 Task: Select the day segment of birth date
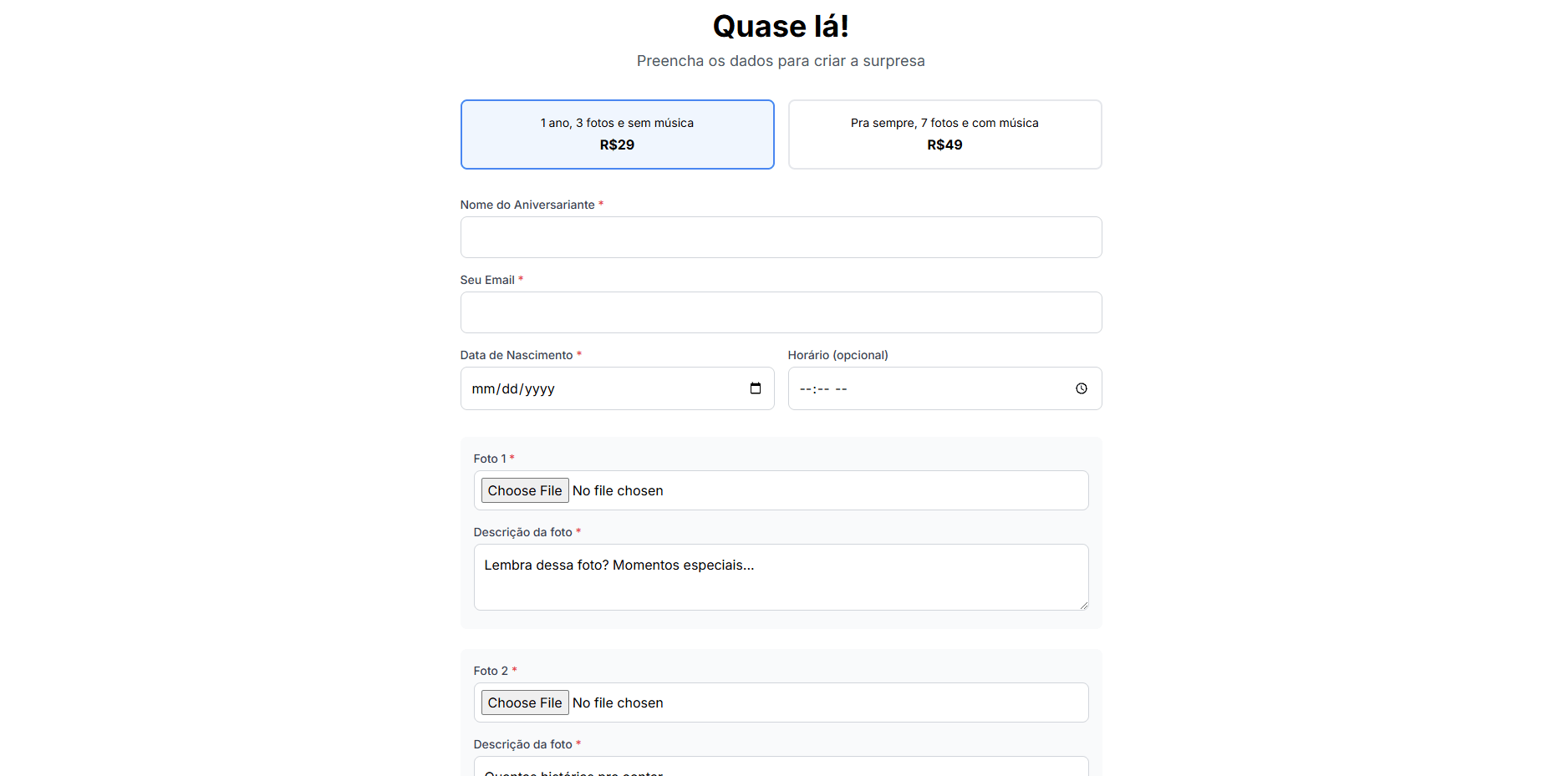pos(510,389)
